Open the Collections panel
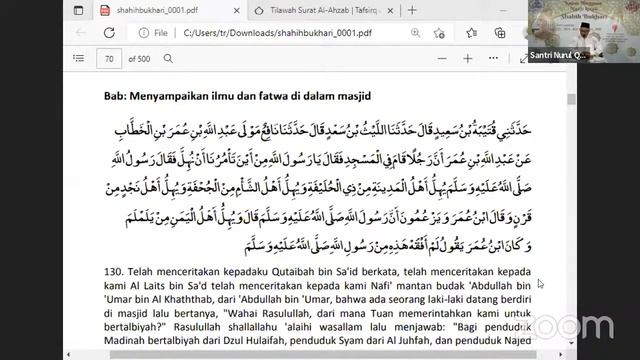Viewport: 640px width, 360px height. 500,33
